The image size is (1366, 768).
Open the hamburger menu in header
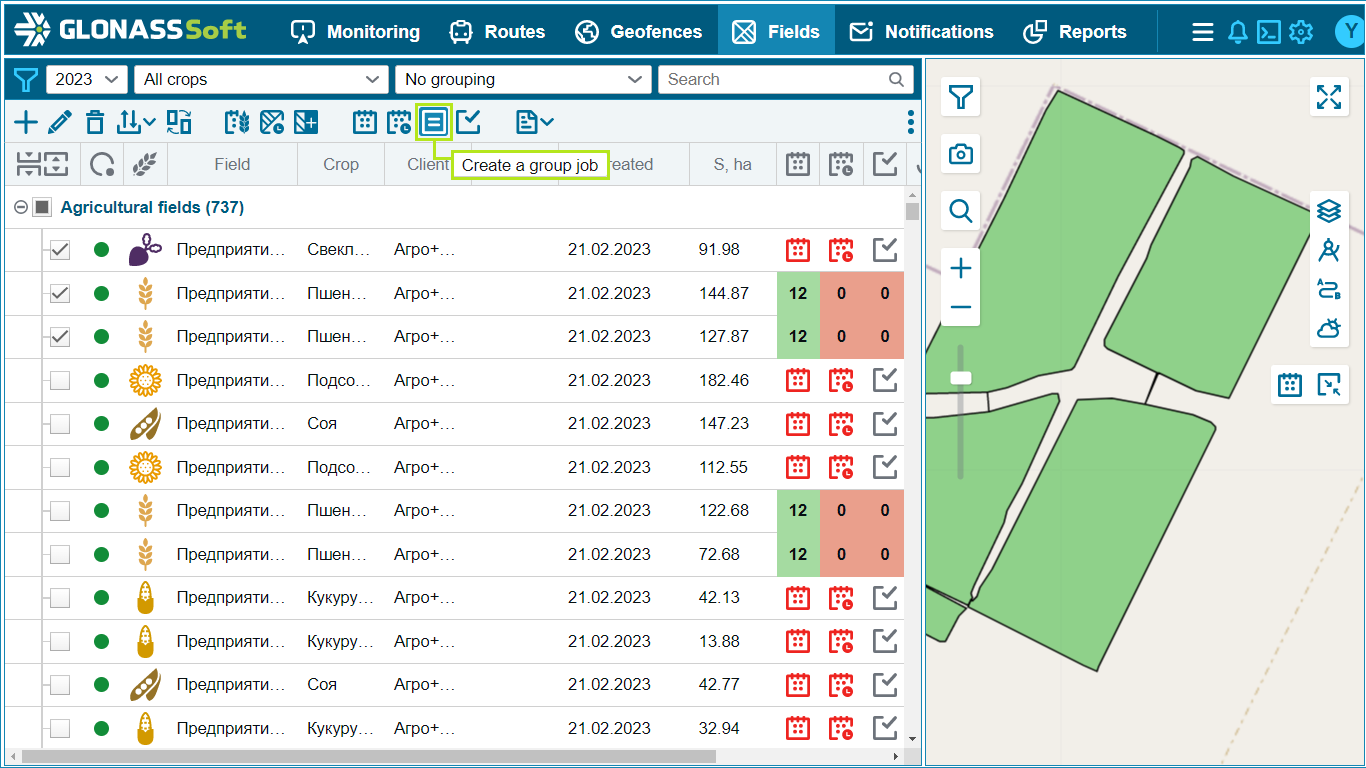tap(1203, 32)
